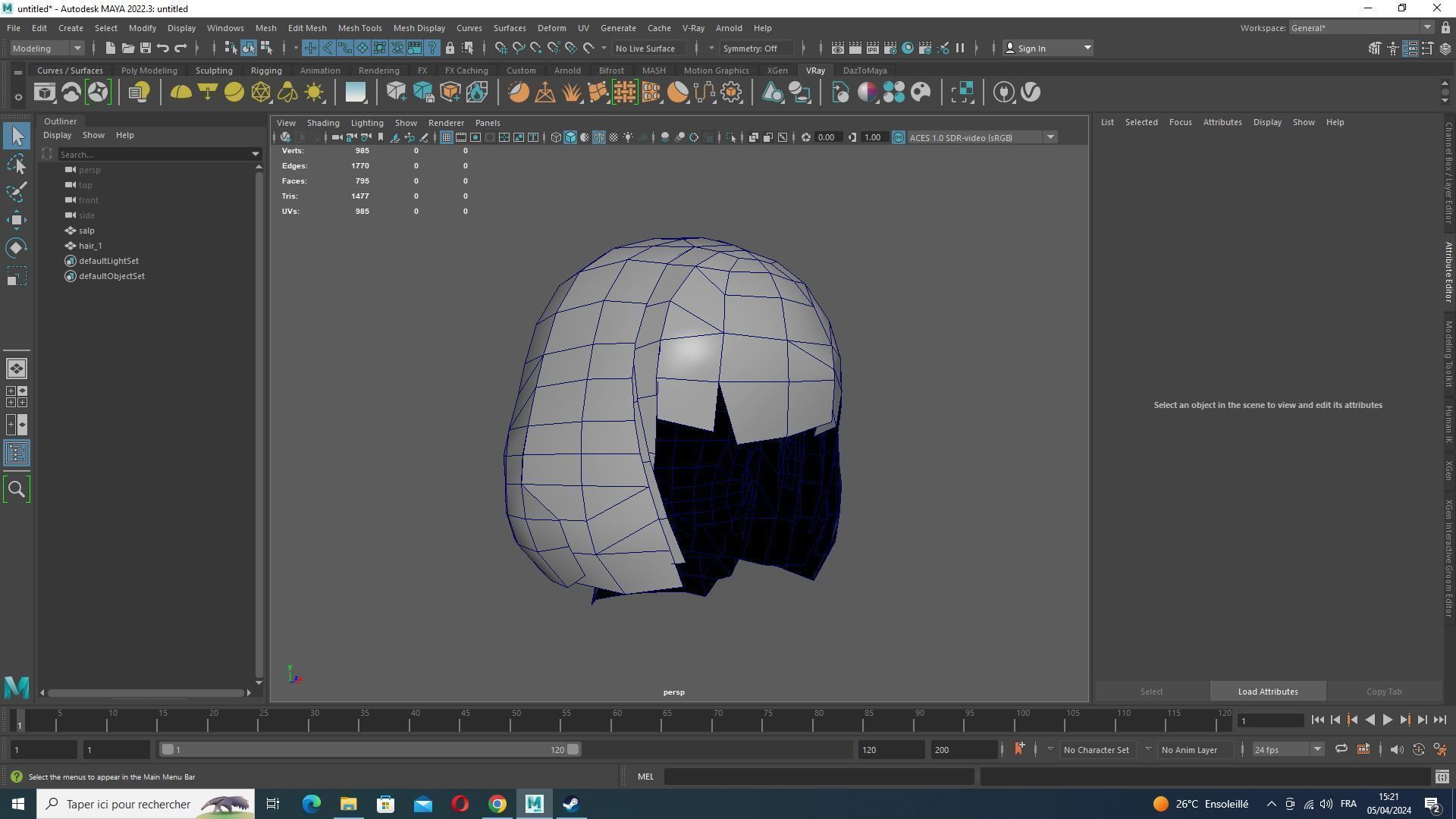The height and width of the screenshot is (819, 1456).
Task: Click the Undo arrow icon
Action: (162, 48)
